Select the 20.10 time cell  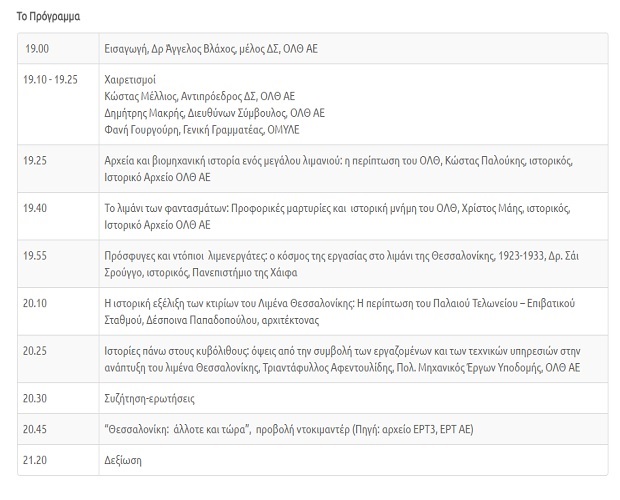click(x=36, y=303)
